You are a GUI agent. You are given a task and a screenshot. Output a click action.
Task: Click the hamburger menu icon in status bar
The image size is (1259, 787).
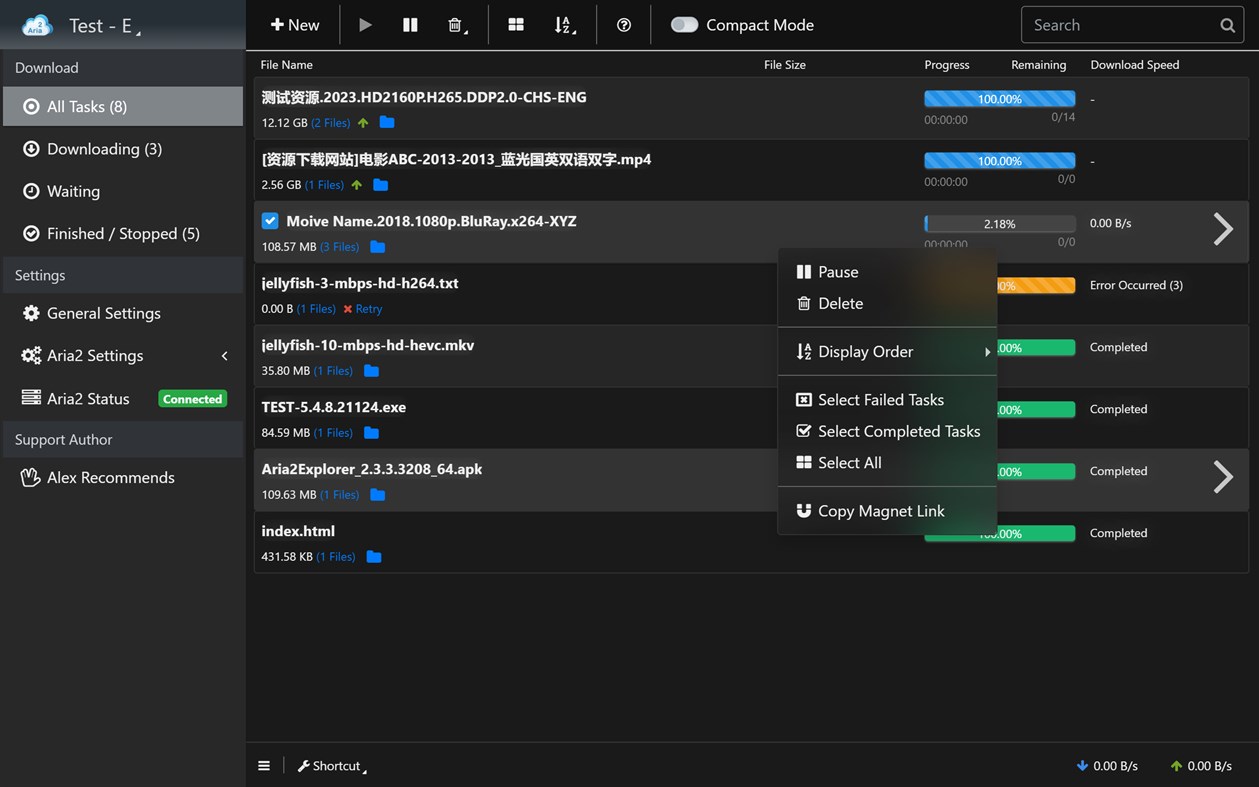264,765
